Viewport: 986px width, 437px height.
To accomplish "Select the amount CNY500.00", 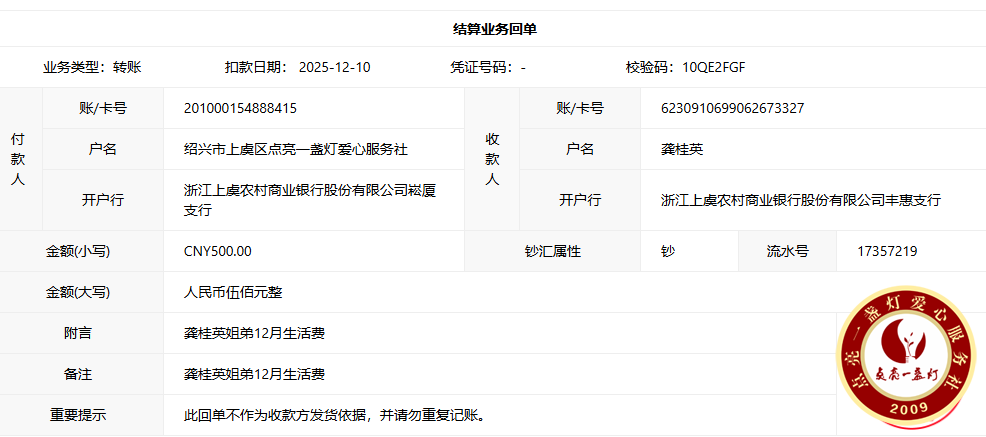I will coord(218,251).
